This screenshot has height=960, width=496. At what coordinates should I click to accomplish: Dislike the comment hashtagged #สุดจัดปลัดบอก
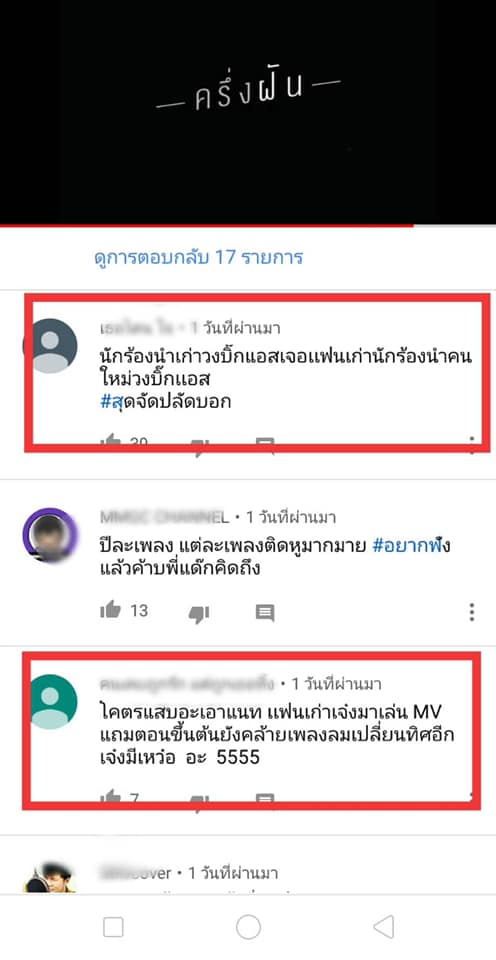(198, 444)
